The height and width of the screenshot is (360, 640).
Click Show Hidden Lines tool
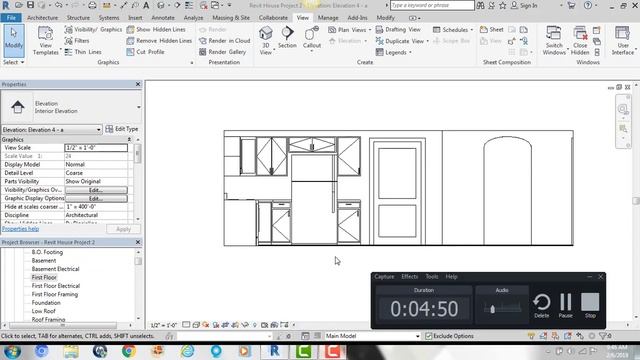[x=156, y=29]
